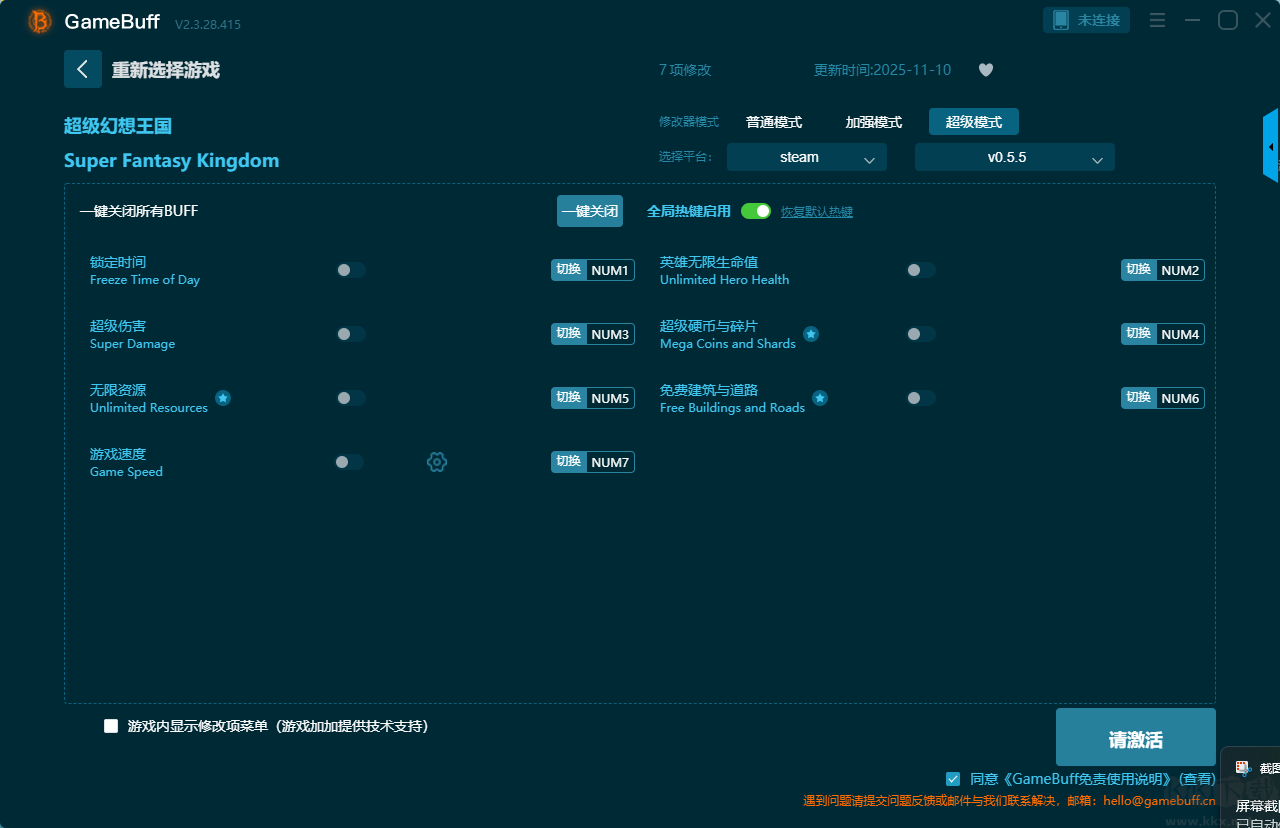Viewport: 1280px width, 828px height.
Task: Click star badge beside Mega Coins and Shards
Action: (811, 334)
